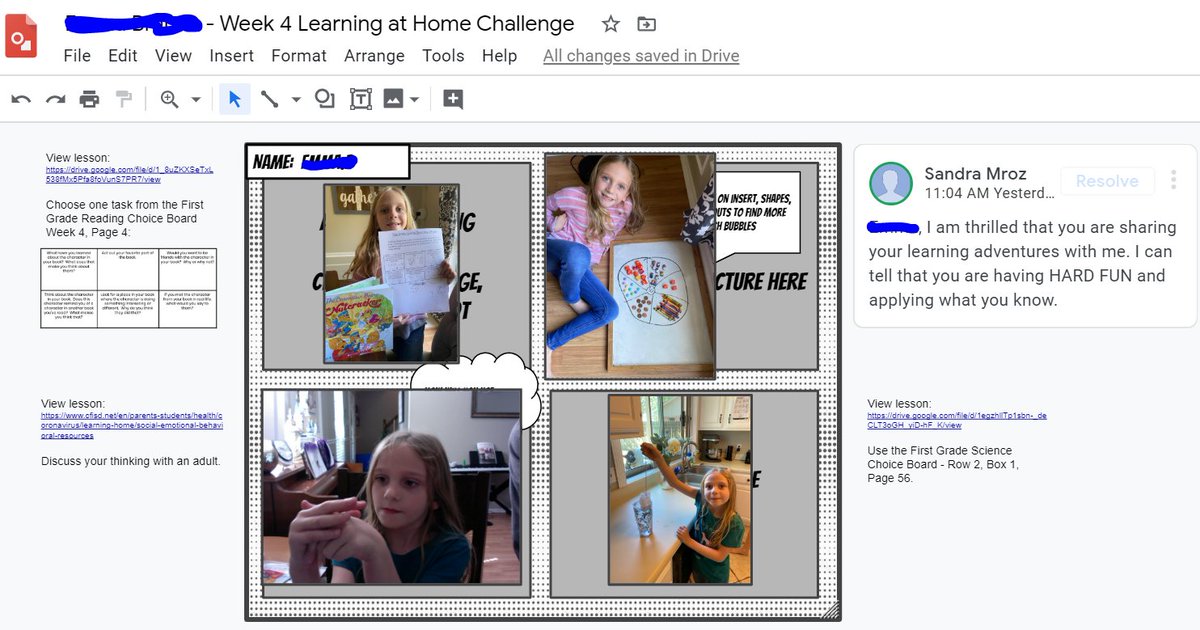Click the document title text
Screen dimensions: 1200x630
click(x=320, y=23)
